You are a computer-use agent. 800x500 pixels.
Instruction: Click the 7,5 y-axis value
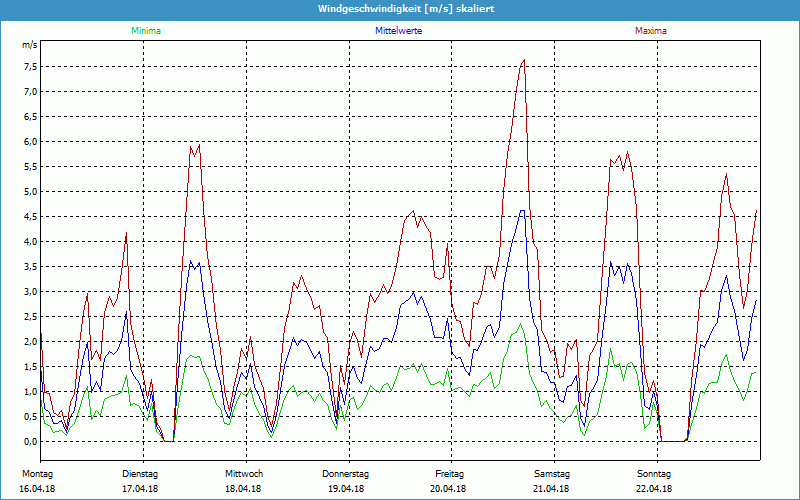pyautogui.click(x=30, y=67)
